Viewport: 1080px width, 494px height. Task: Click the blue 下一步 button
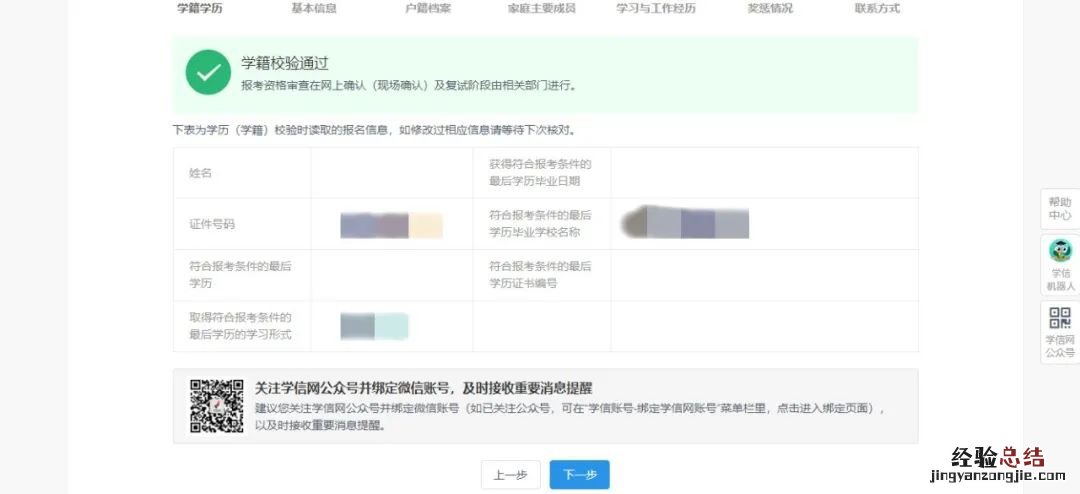coord(579,475)
